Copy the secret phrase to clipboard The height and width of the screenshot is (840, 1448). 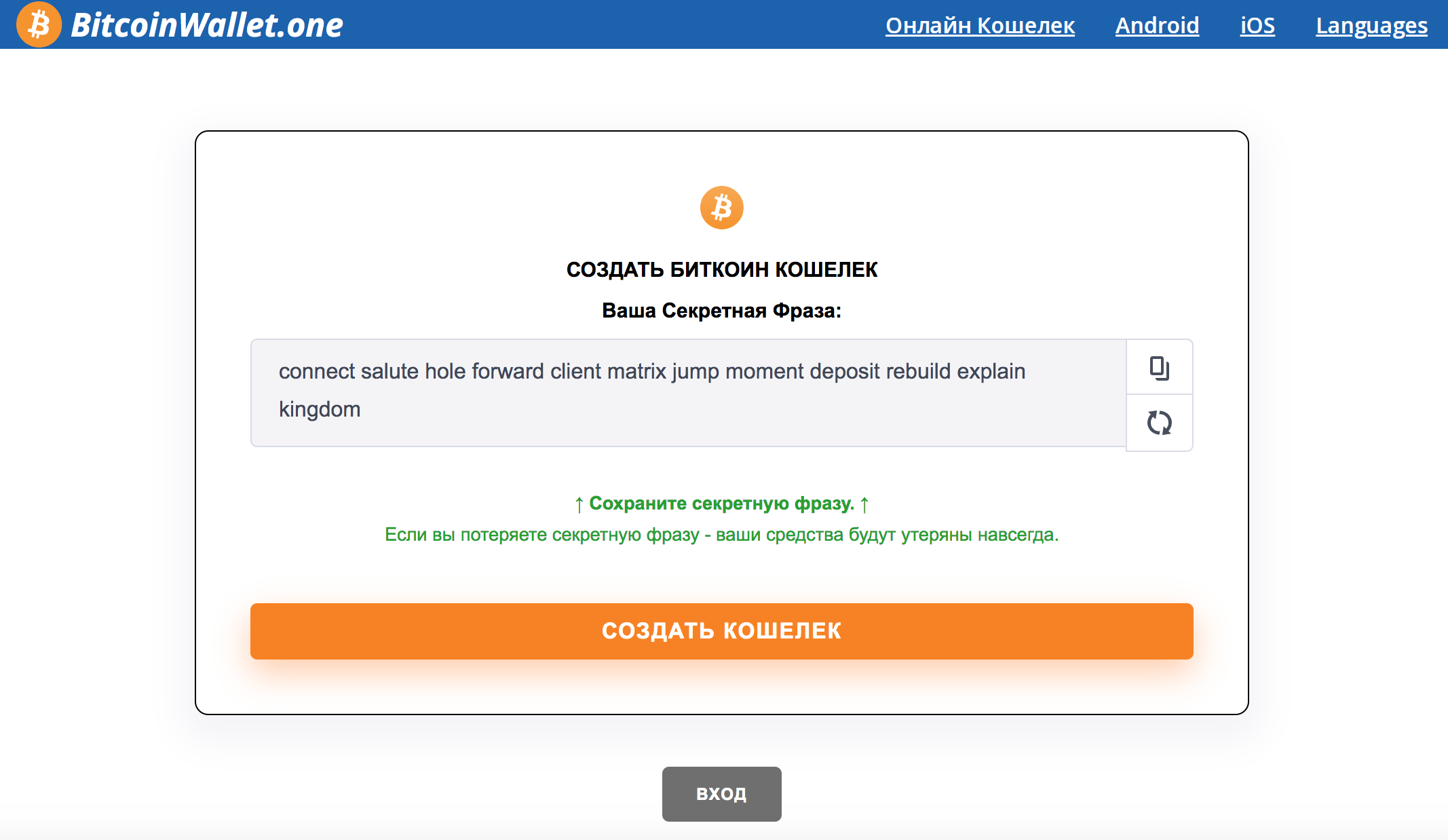coord(1159,368)
